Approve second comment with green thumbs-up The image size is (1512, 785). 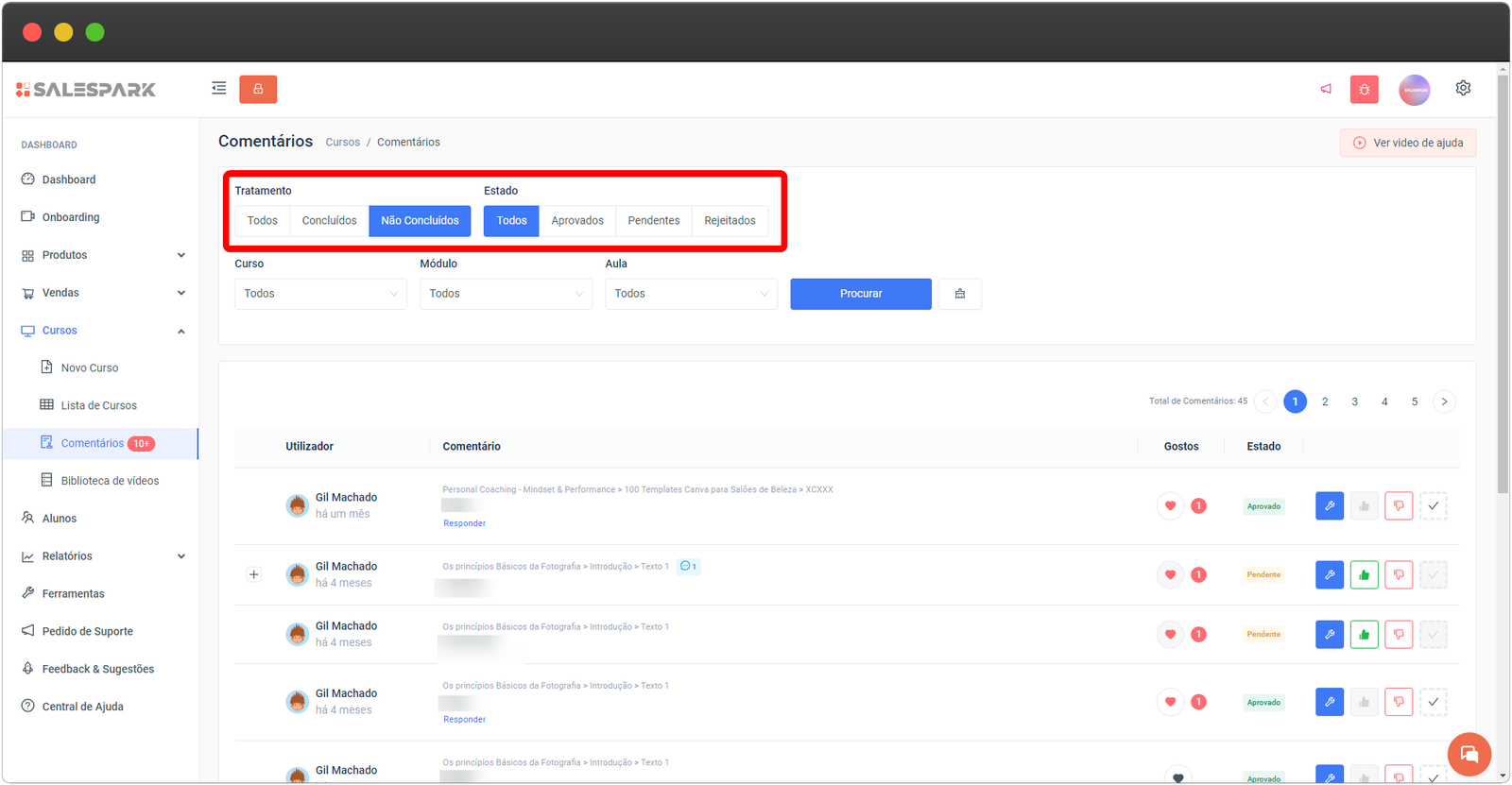point(1364,575)
